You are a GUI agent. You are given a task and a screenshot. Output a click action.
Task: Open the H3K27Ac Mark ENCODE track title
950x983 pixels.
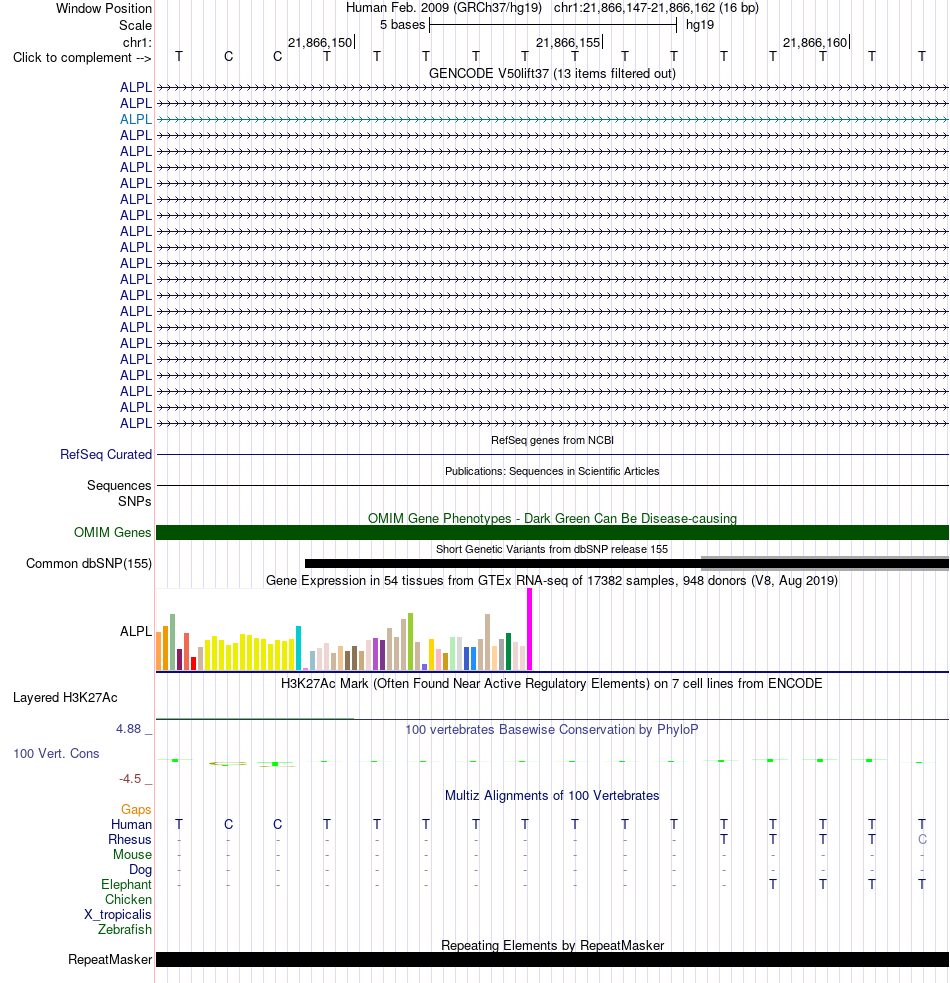click(x=552, y=683)
